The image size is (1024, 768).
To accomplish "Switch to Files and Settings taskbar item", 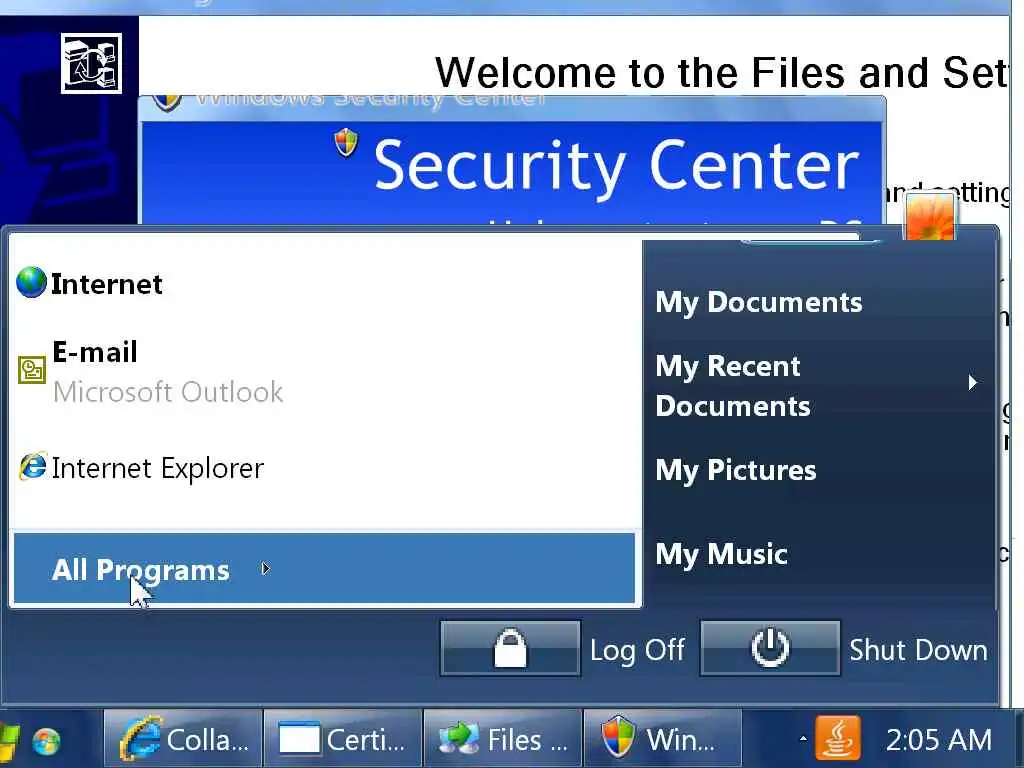I will click(503, 740).
